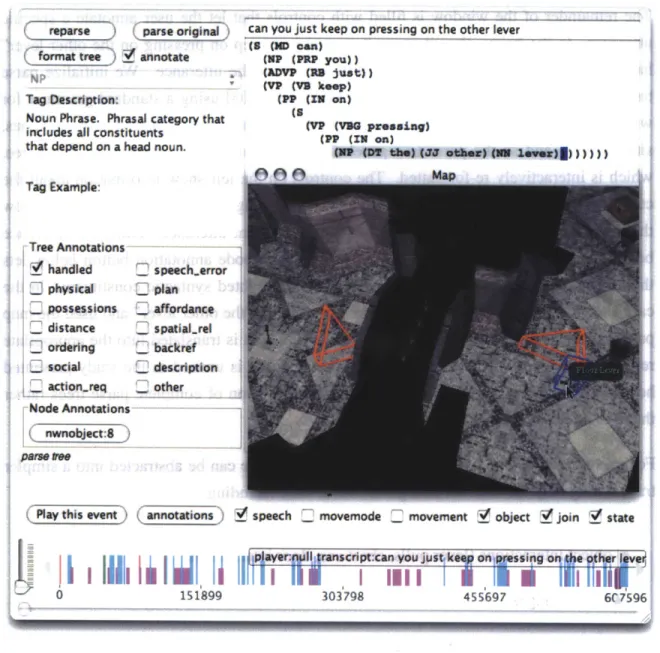Tick the action_req checkbox
Image resolution: width=660 pixels, height=653 pixels.
click(x=37, y=386)
